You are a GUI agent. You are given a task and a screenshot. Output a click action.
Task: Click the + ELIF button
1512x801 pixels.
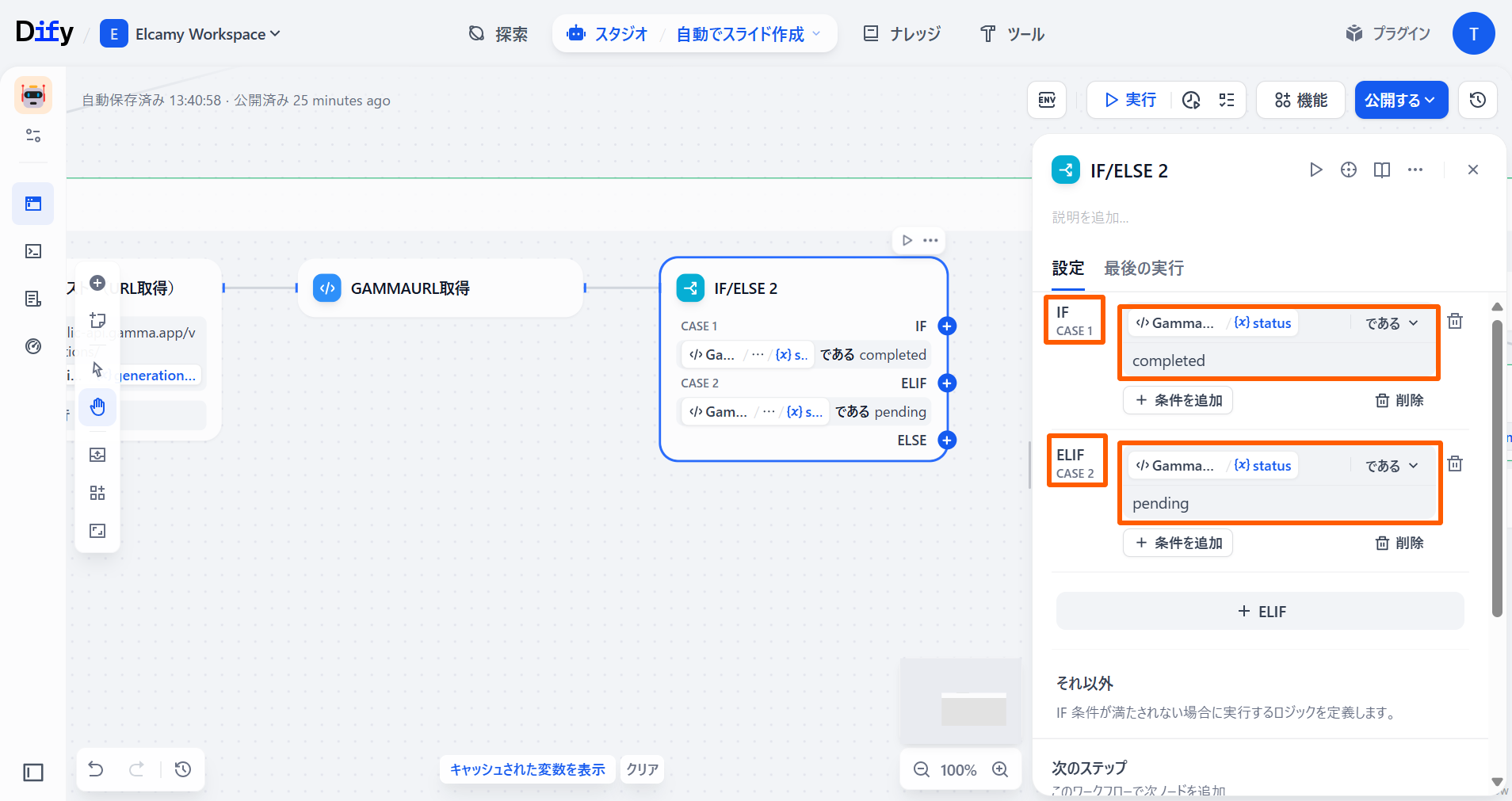[x=1260, y=612]
